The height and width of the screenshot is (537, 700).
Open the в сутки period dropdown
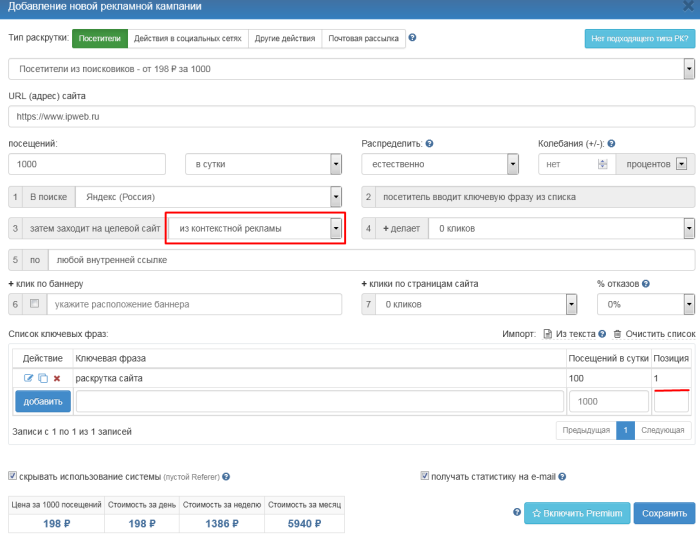(335, 164)
